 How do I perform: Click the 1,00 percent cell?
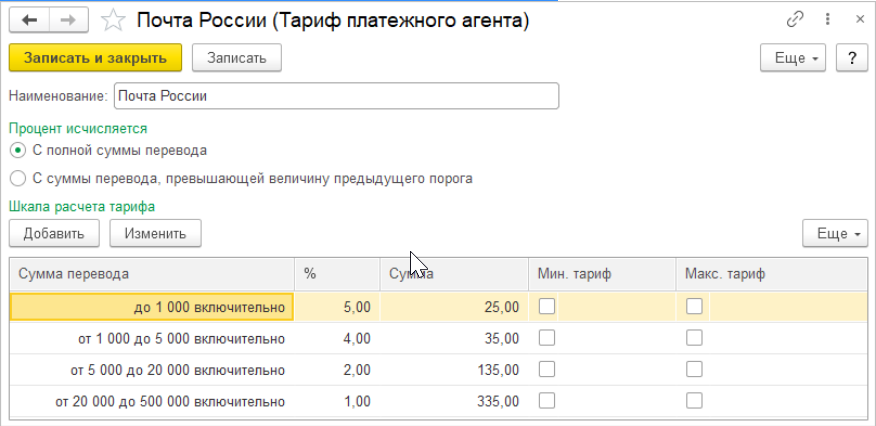(337, 401)
